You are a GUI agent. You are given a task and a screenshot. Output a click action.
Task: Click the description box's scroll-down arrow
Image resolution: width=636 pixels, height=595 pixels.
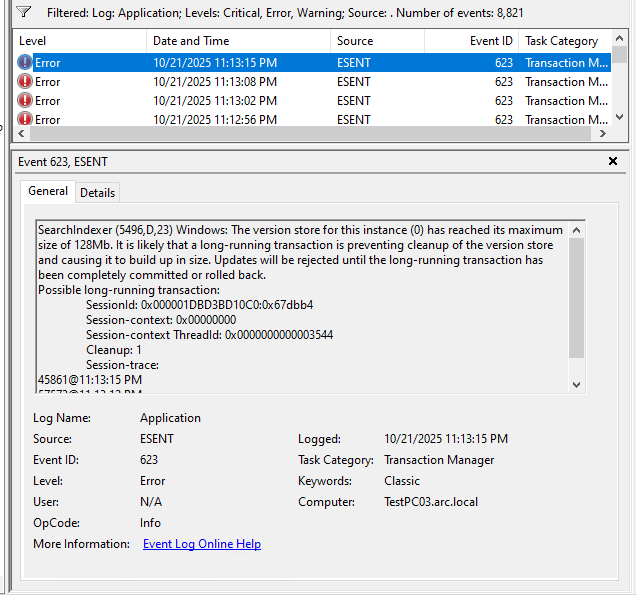[x=576, y=384]
